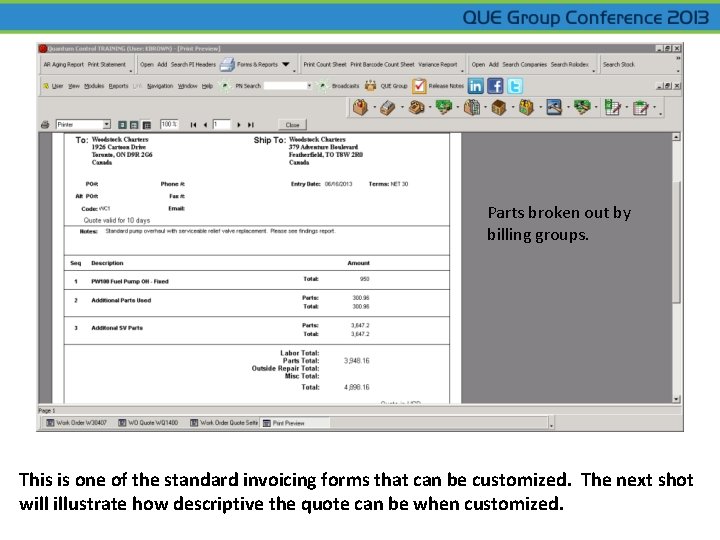Click Print Count Sheet

325,64
